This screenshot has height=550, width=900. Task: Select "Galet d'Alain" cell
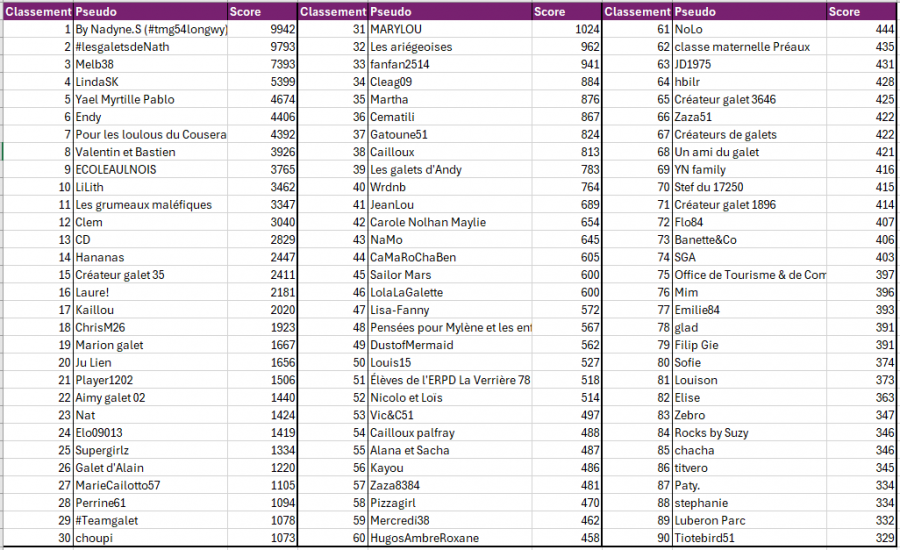pos(150,468)
